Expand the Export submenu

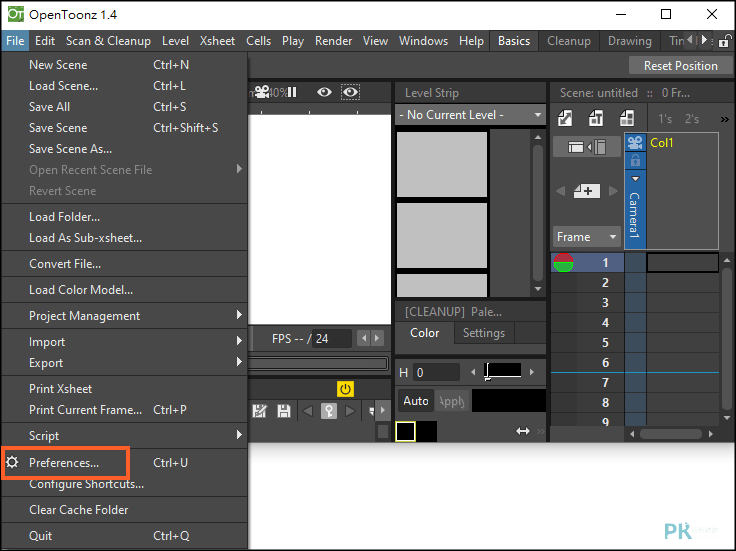click(124, 363)
